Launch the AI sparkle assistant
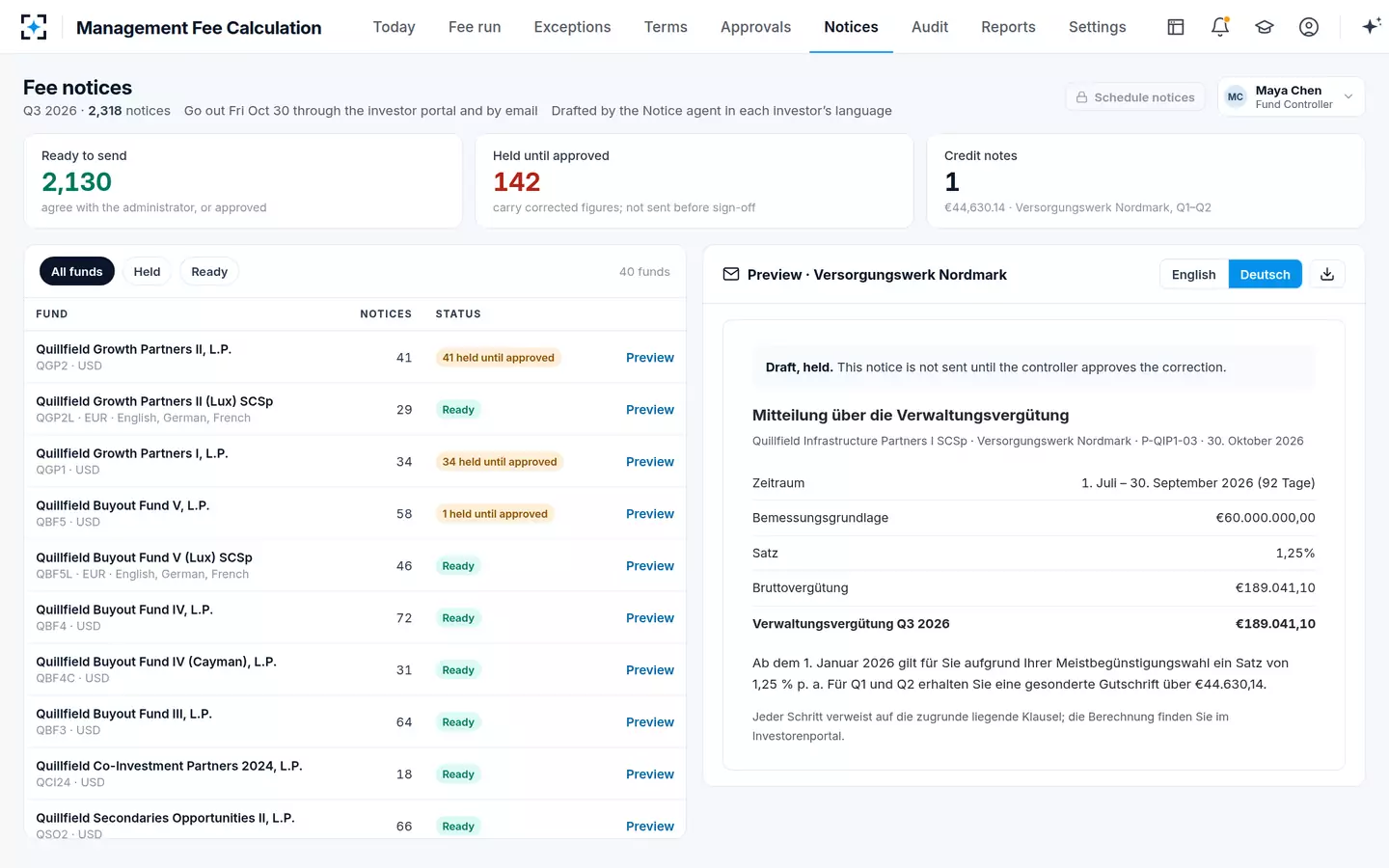 [1371, 27]
